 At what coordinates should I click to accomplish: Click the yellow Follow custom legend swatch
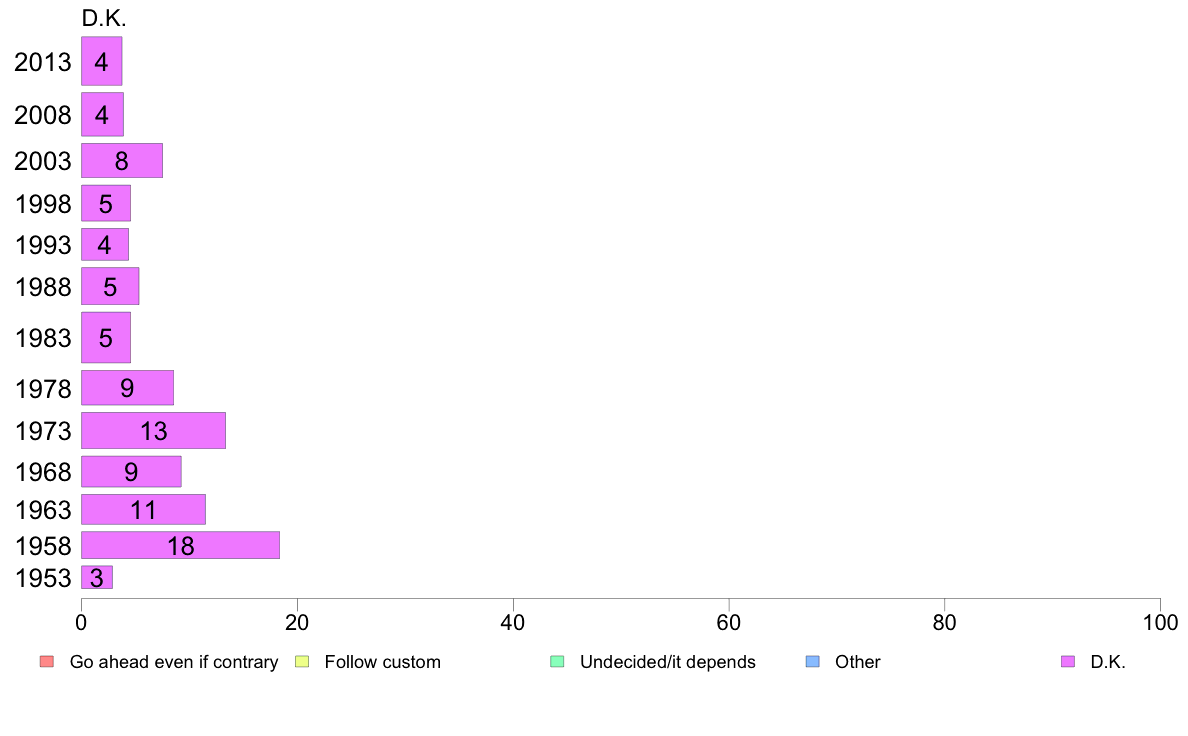pos(302,662)
